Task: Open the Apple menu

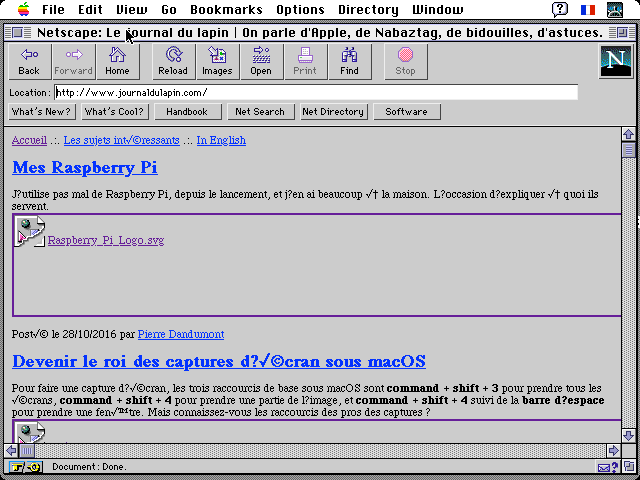Action: click(x=24, y=9)
